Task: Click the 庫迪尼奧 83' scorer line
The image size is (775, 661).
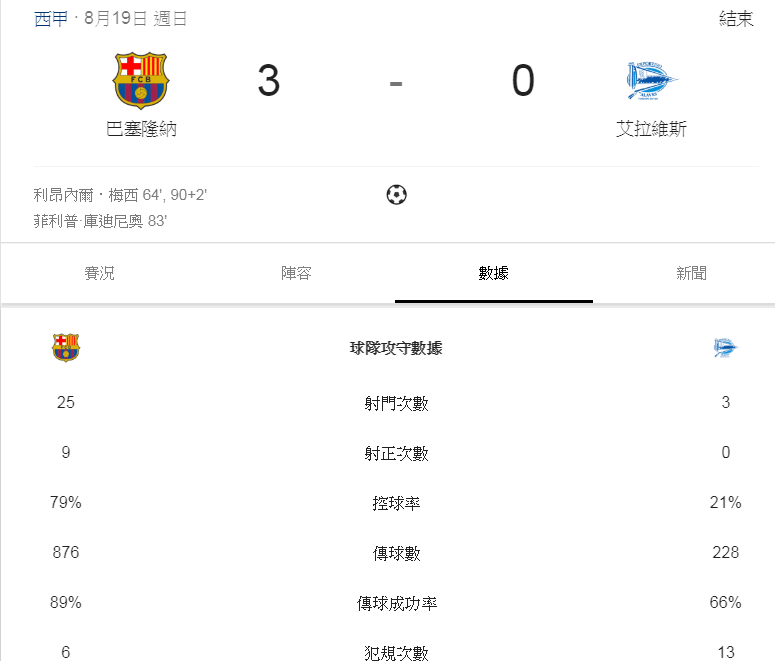Action: [100, 221]
